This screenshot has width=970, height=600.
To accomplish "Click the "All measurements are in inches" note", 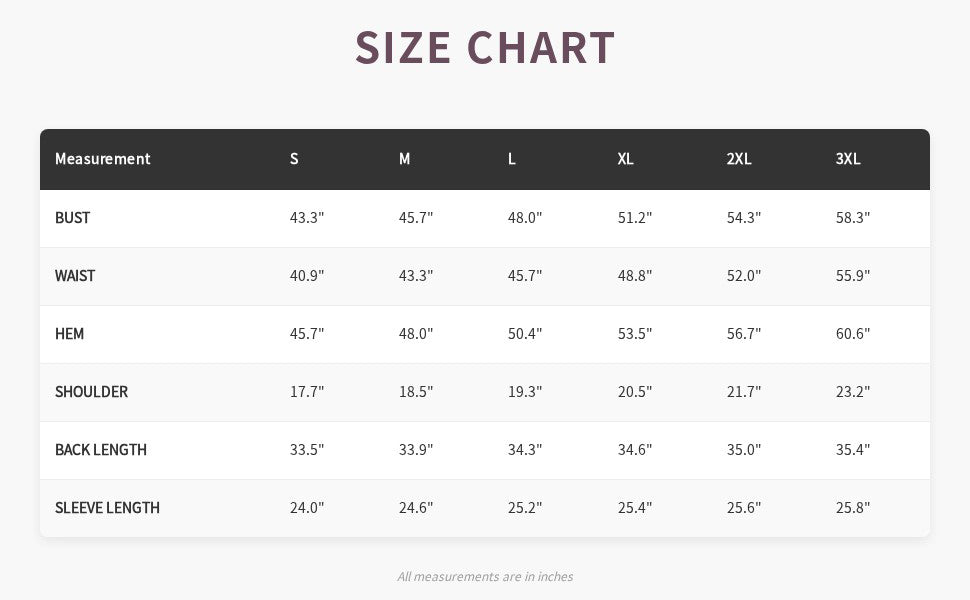I will [x=485, y=576].
